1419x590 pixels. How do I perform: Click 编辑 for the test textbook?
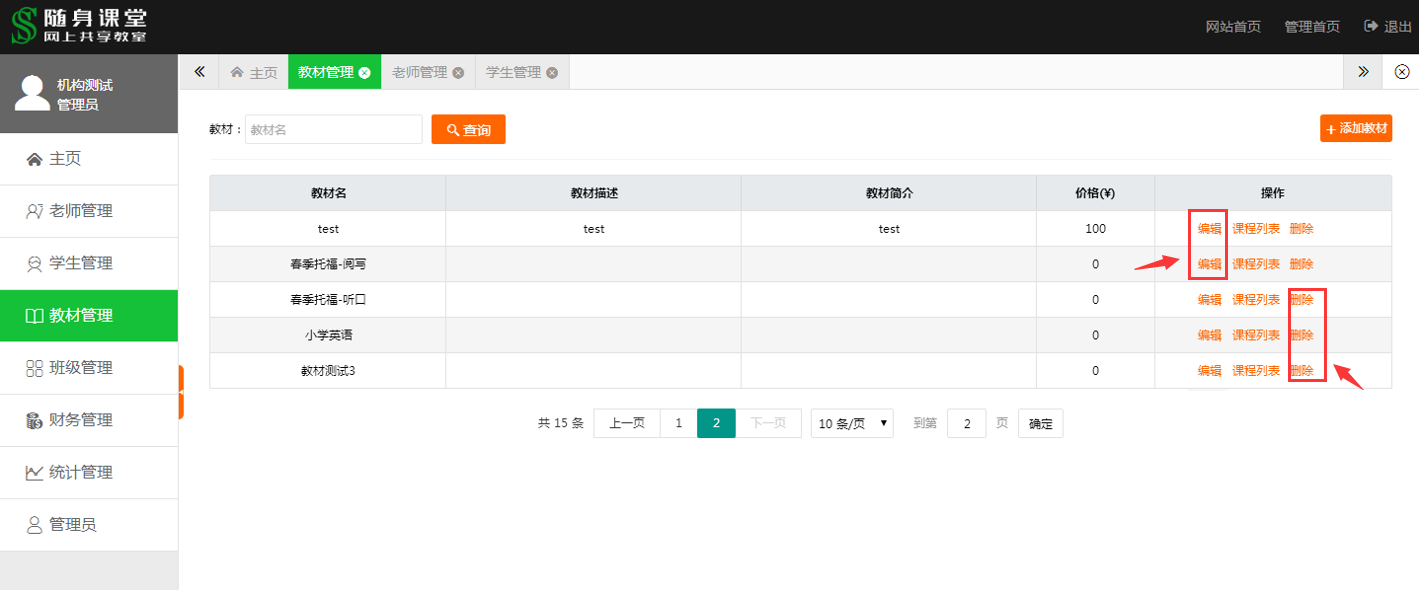(x=1209, y=229)
